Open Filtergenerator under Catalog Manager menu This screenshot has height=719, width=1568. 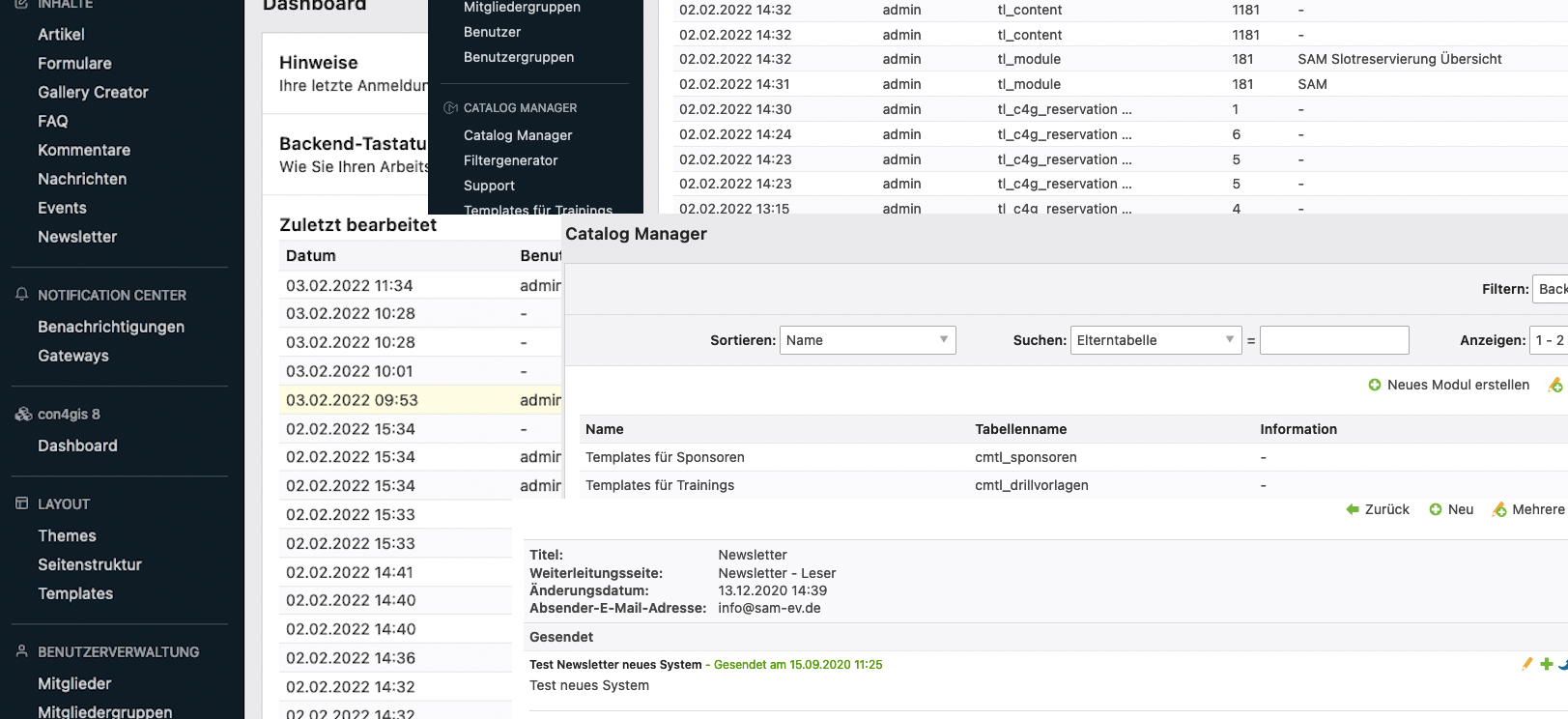tap(510, 160)
